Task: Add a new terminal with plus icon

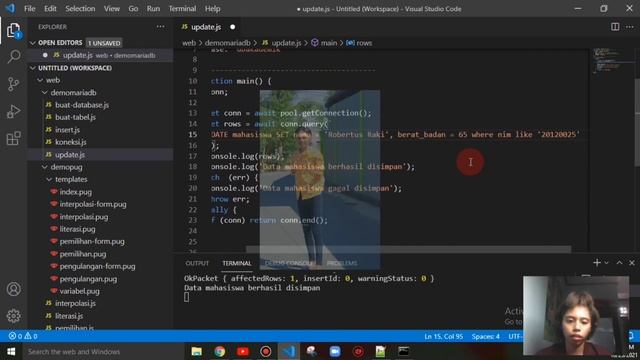Action: 597,263
